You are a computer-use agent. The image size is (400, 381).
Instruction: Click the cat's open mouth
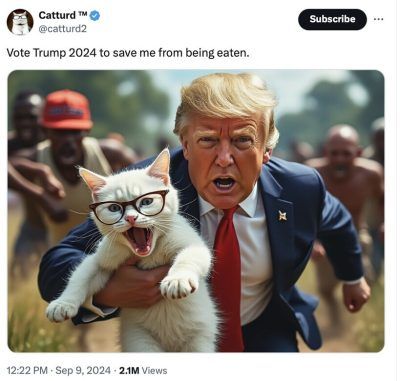click(x=140, y=239)
